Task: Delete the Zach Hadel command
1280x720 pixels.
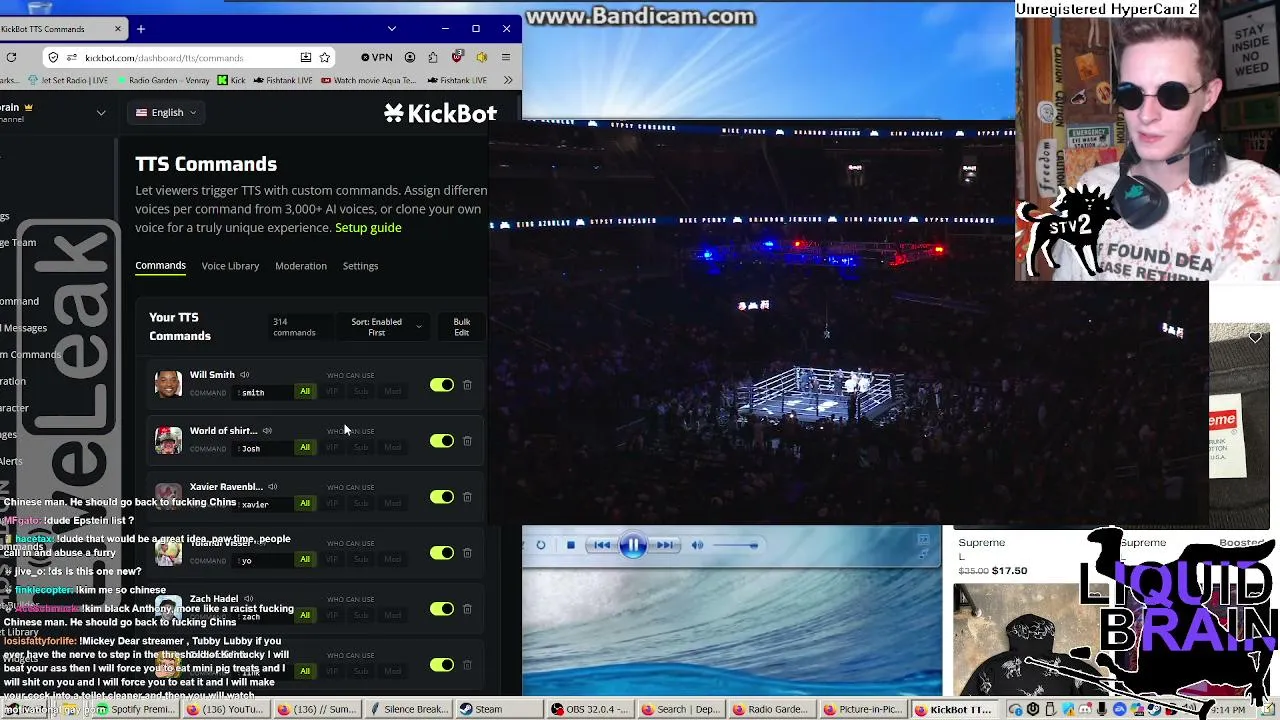Action: coord(467,609)
